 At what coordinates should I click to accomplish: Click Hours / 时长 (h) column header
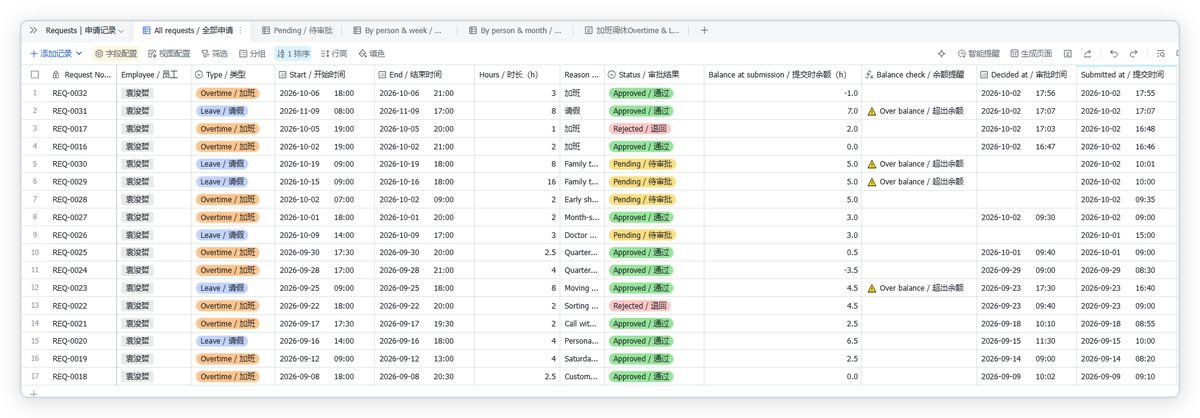[516, 75]
